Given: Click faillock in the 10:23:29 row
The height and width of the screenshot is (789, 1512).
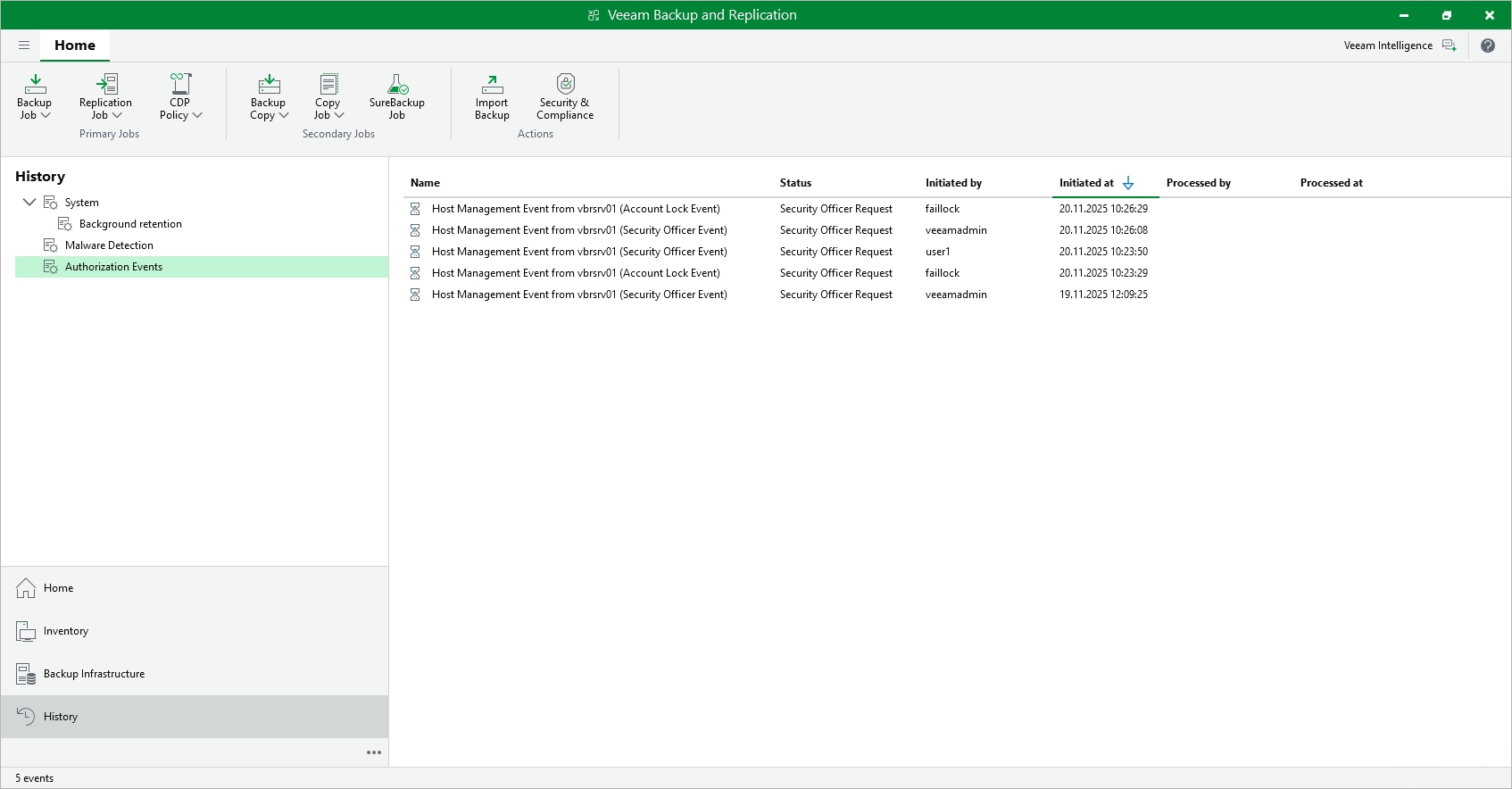Looking at the screenshot, I should click(943, 273).
